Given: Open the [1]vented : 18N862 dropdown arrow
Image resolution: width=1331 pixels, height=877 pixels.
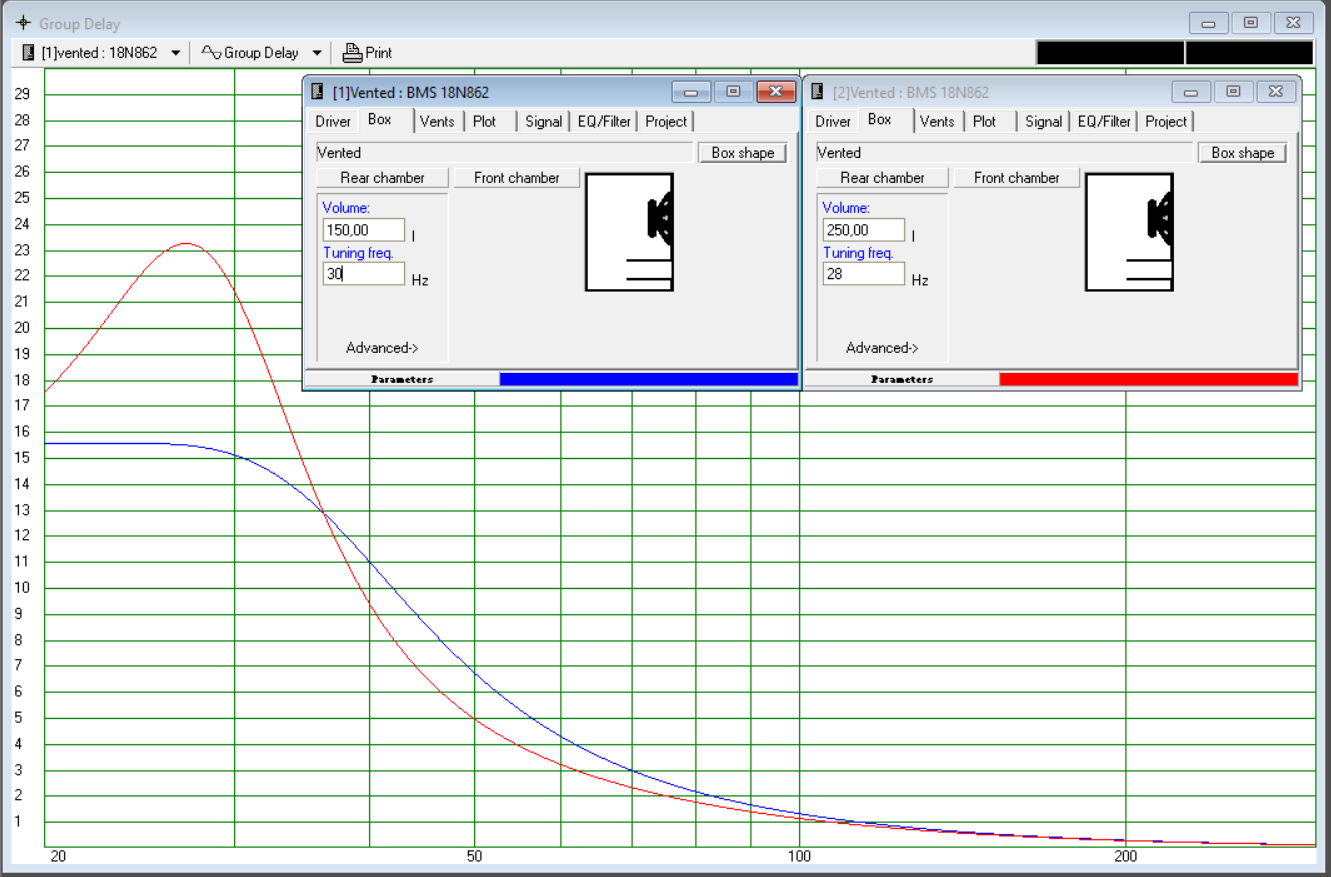Looking at the screenshot, I should tap(176, 52).
